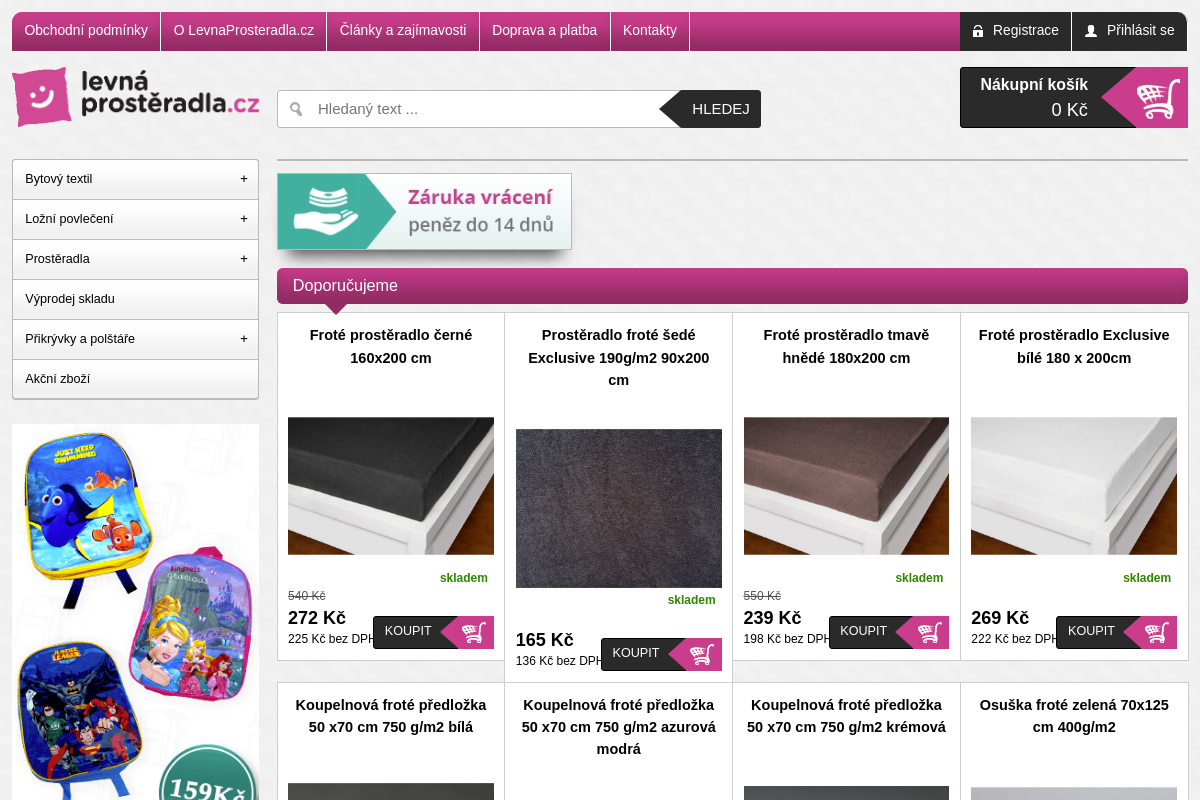
Task: Buy the Prostěradlo froté šedé Exclusive
Action: [x=661, y=654]
